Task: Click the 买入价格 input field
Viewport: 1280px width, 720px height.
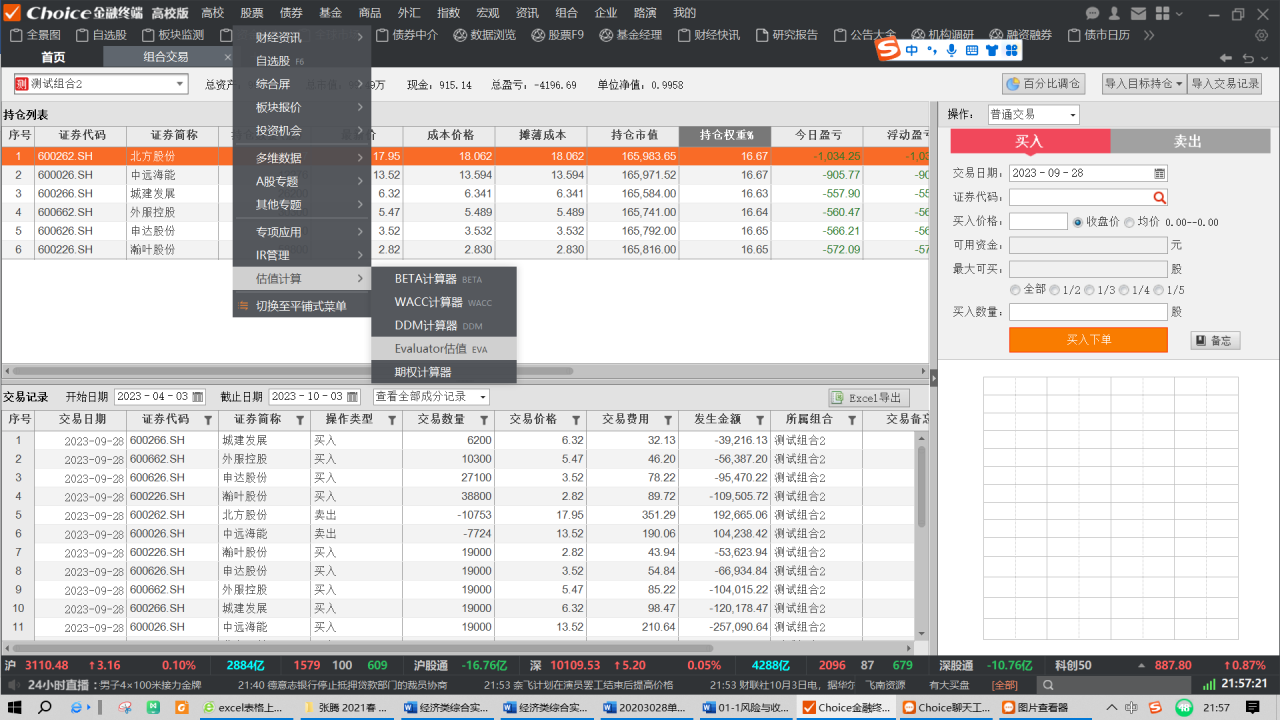Action: pyautogui.click(x=1038, y=222)
